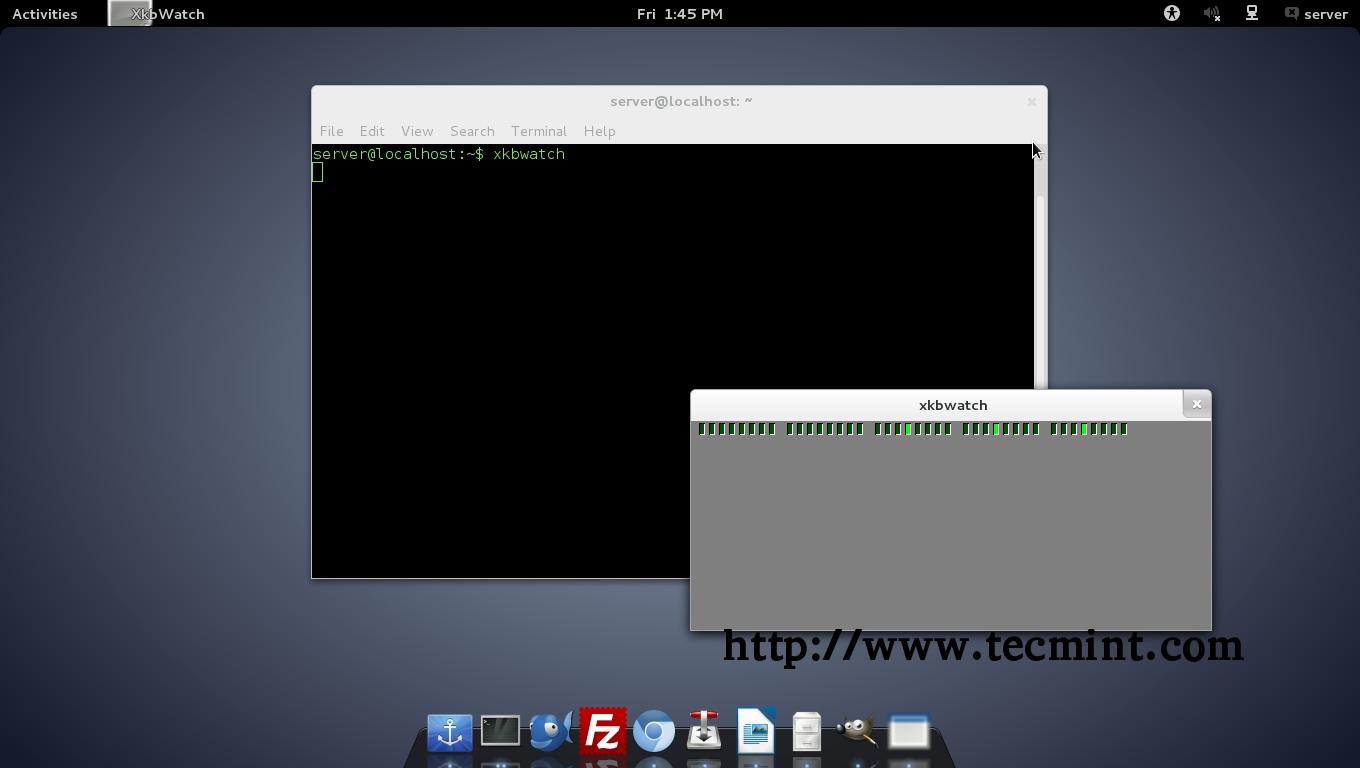Open the Bluefish editor from the dock
The width and height of the screenshot is (1360, 768).
pyautogui.click(x=550, y=732)
